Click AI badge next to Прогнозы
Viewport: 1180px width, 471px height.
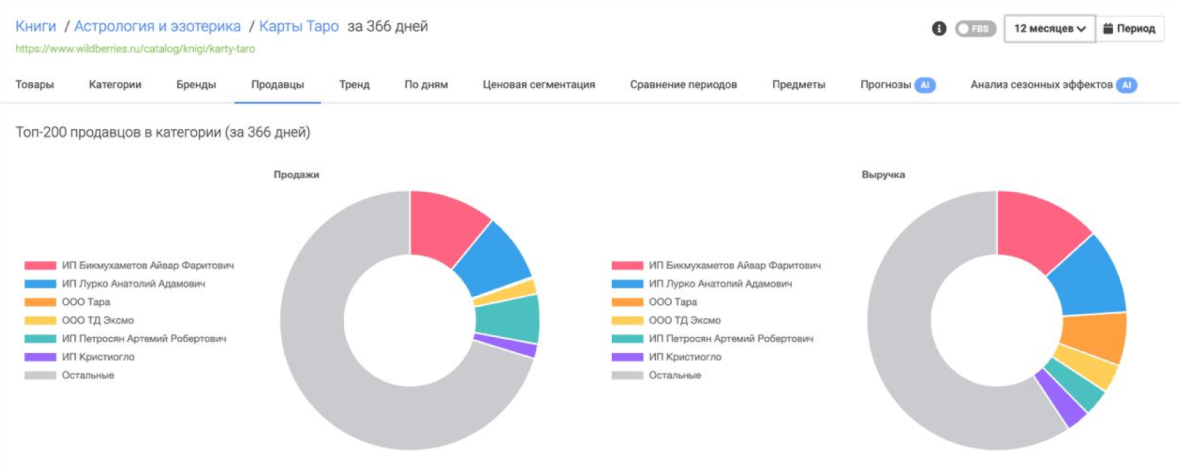(925, 85)
